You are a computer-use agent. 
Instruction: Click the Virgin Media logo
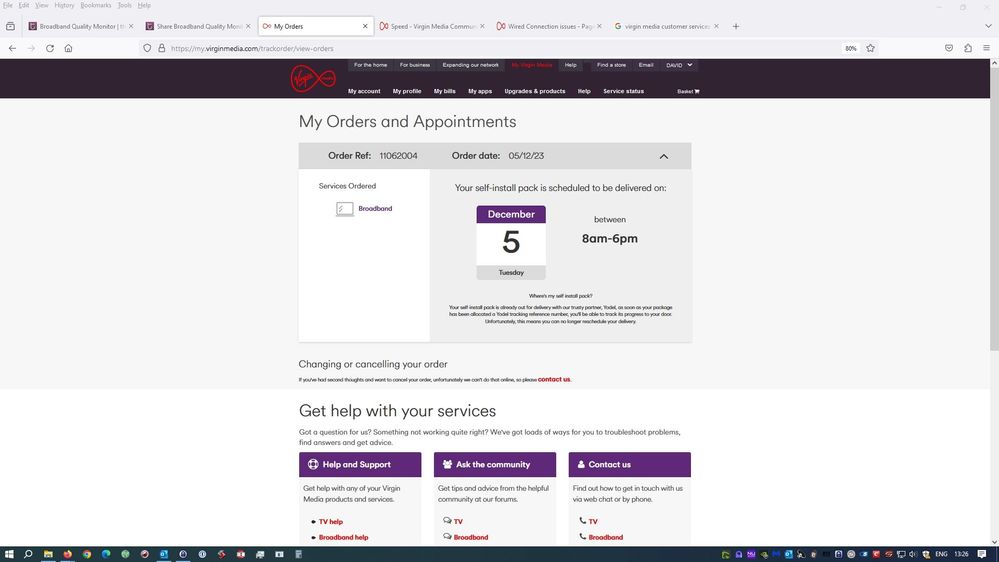pyautogui.click(x=313, y=78)
